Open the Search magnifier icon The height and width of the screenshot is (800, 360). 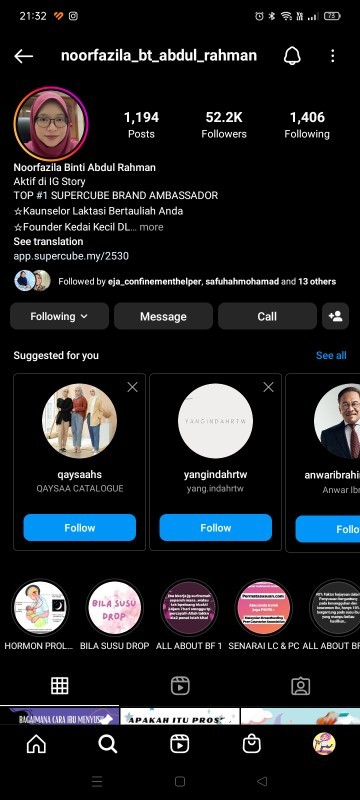108,744
